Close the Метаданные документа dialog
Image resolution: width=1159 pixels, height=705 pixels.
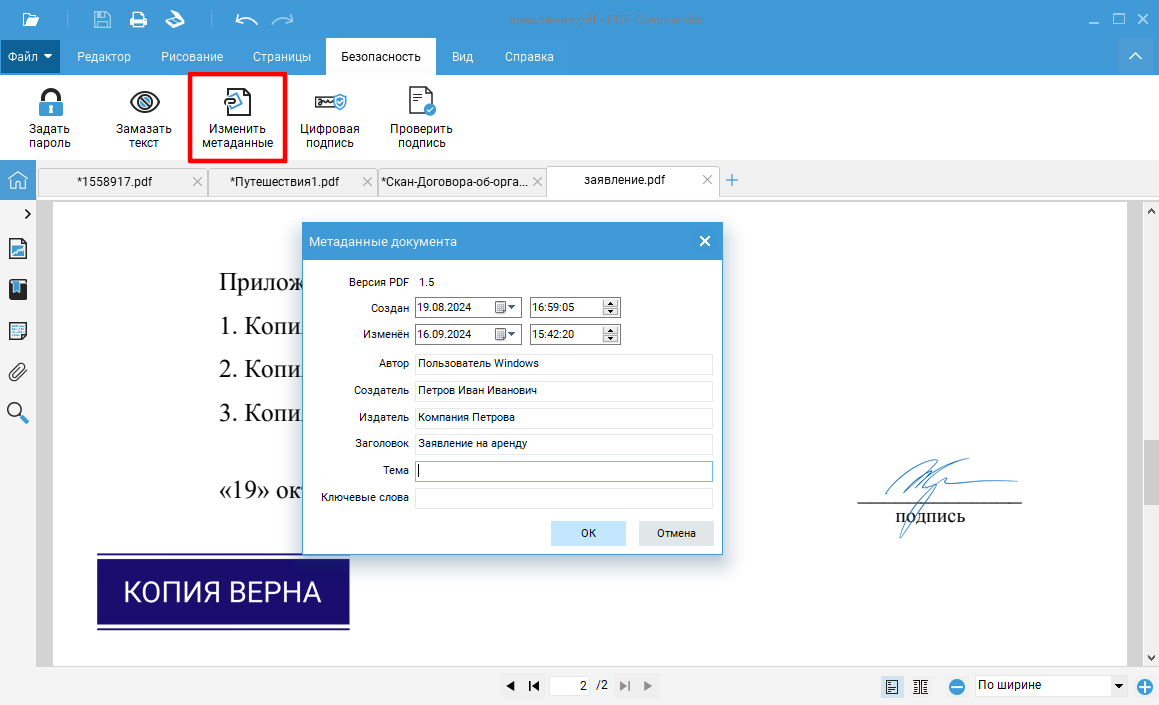tap(704, 241)
